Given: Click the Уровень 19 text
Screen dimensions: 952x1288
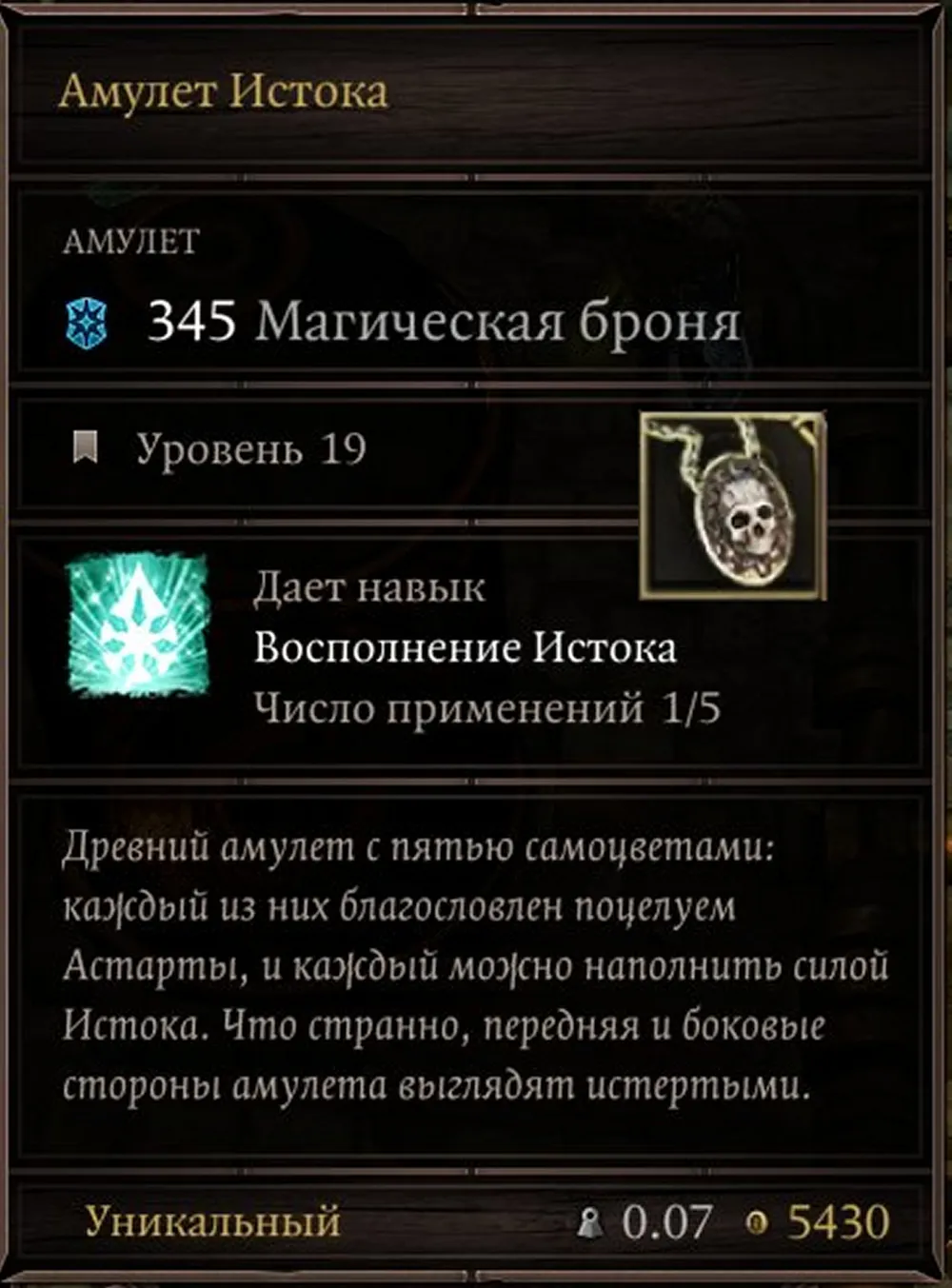Looking at the screenshot, I should tap(251, 448).
